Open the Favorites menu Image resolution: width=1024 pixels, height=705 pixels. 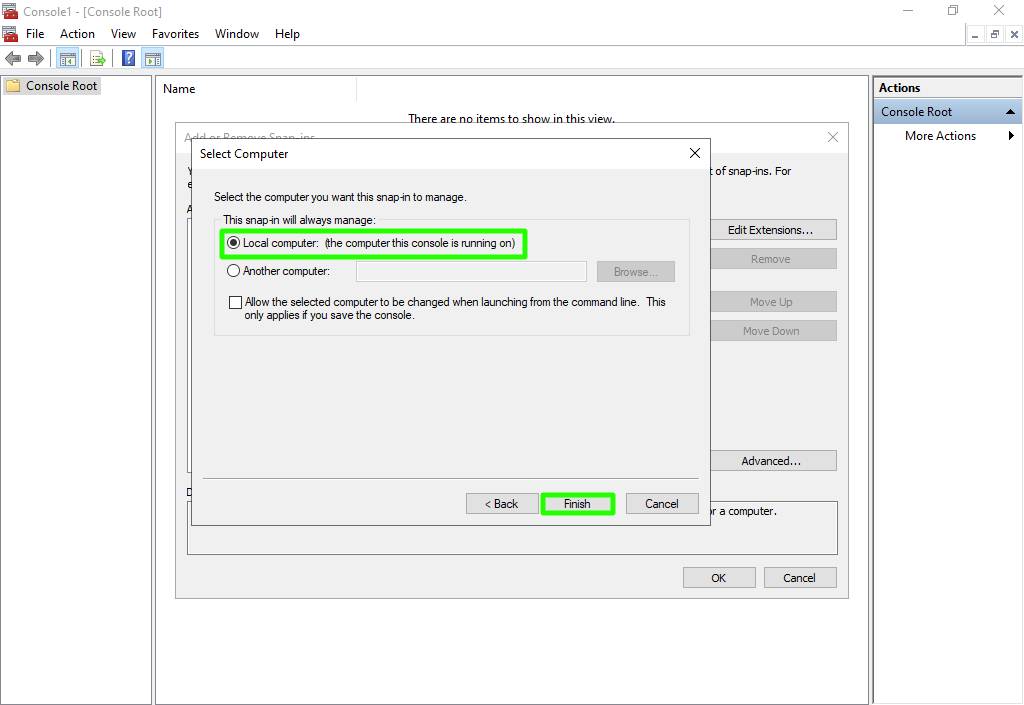point(175,34)
